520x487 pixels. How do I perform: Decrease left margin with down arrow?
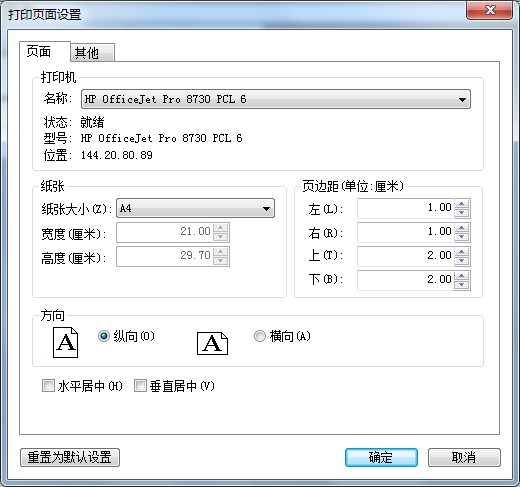[462, 213]
